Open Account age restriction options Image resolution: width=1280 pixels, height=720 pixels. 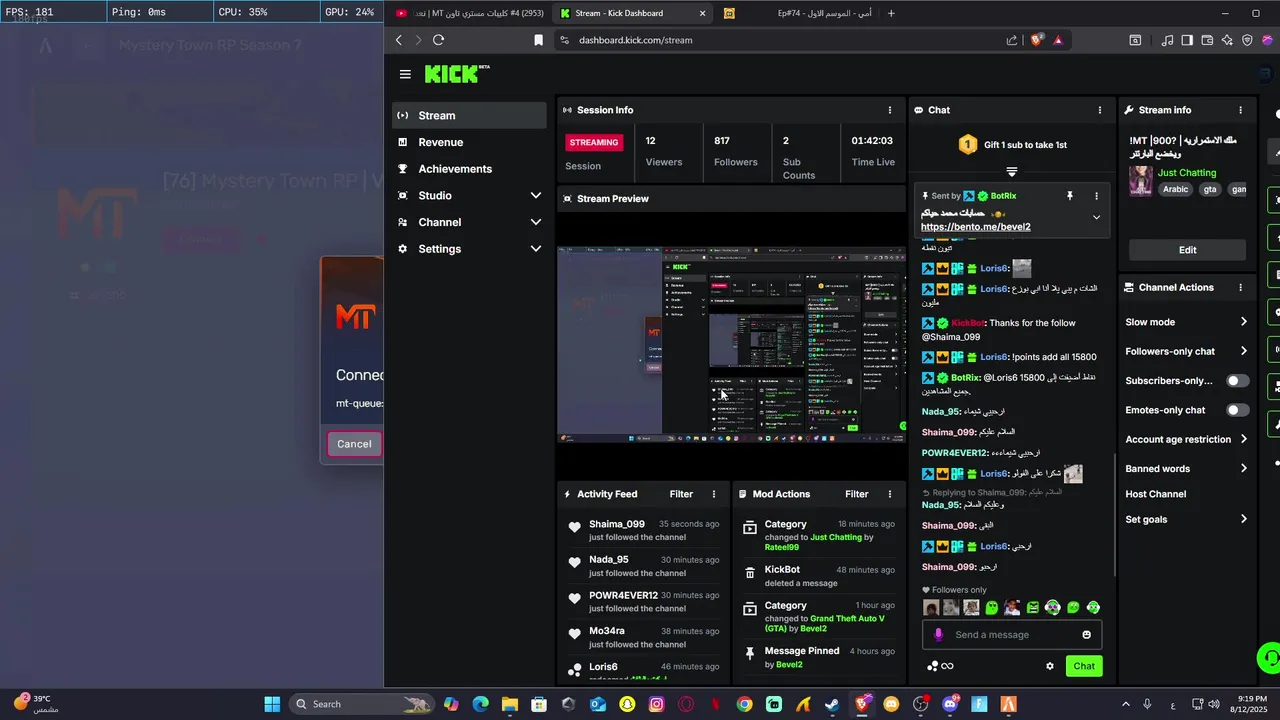[x=1186, y=439]
